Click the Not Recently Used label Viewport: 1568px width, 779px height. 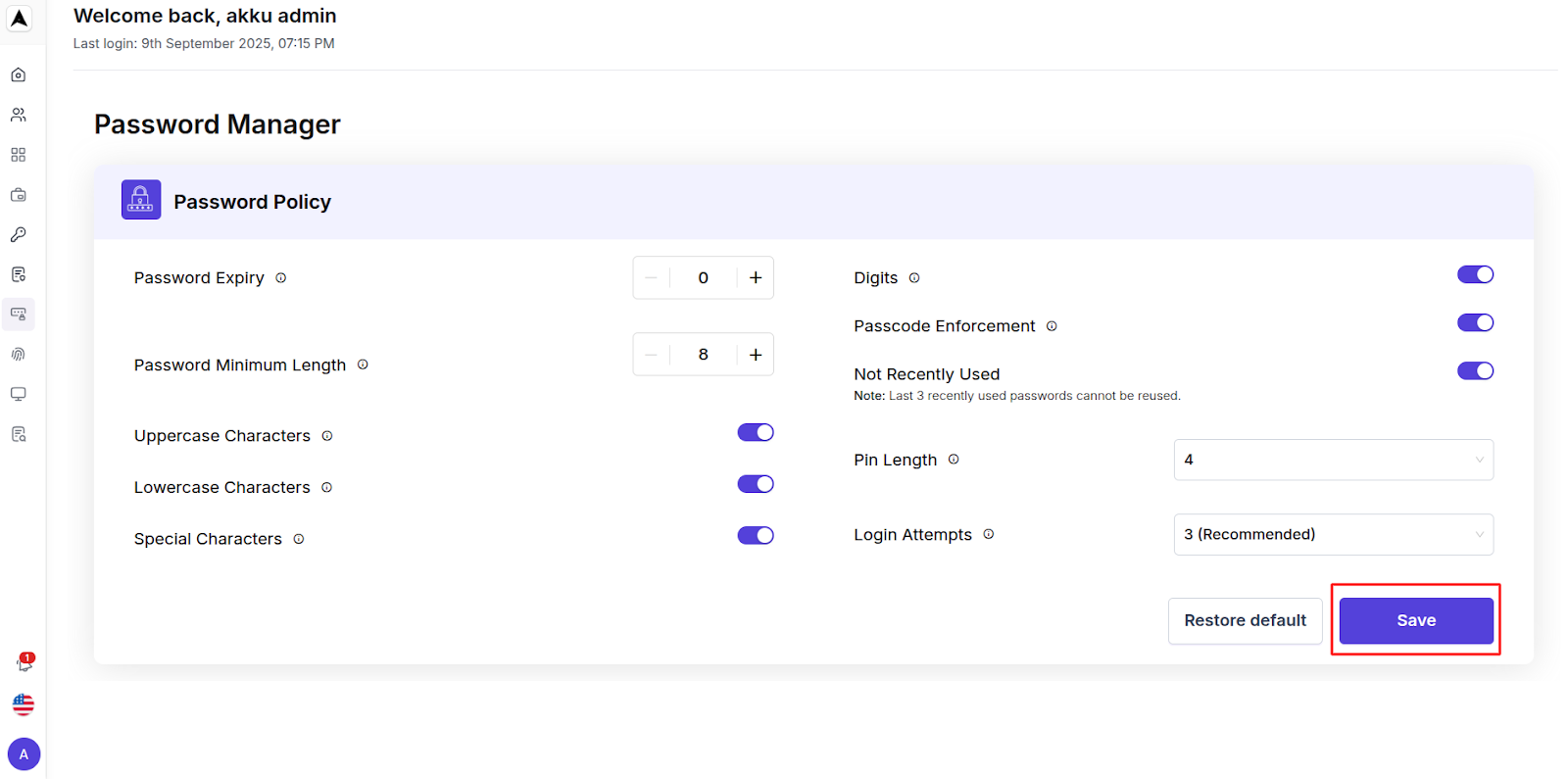(x=927, y=374)
